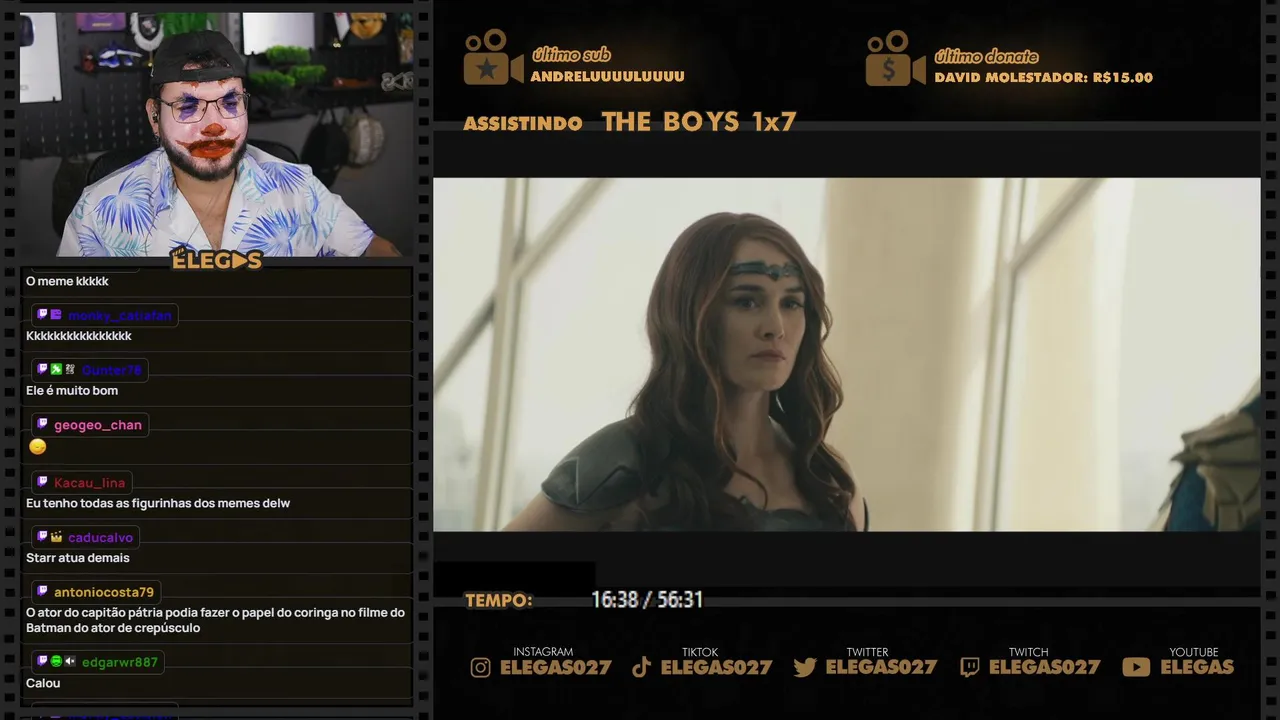Viewport: 1280px width, 720px height.
Task: Click Twitch badge beside geogeo_chan
Action: [42, 424]
